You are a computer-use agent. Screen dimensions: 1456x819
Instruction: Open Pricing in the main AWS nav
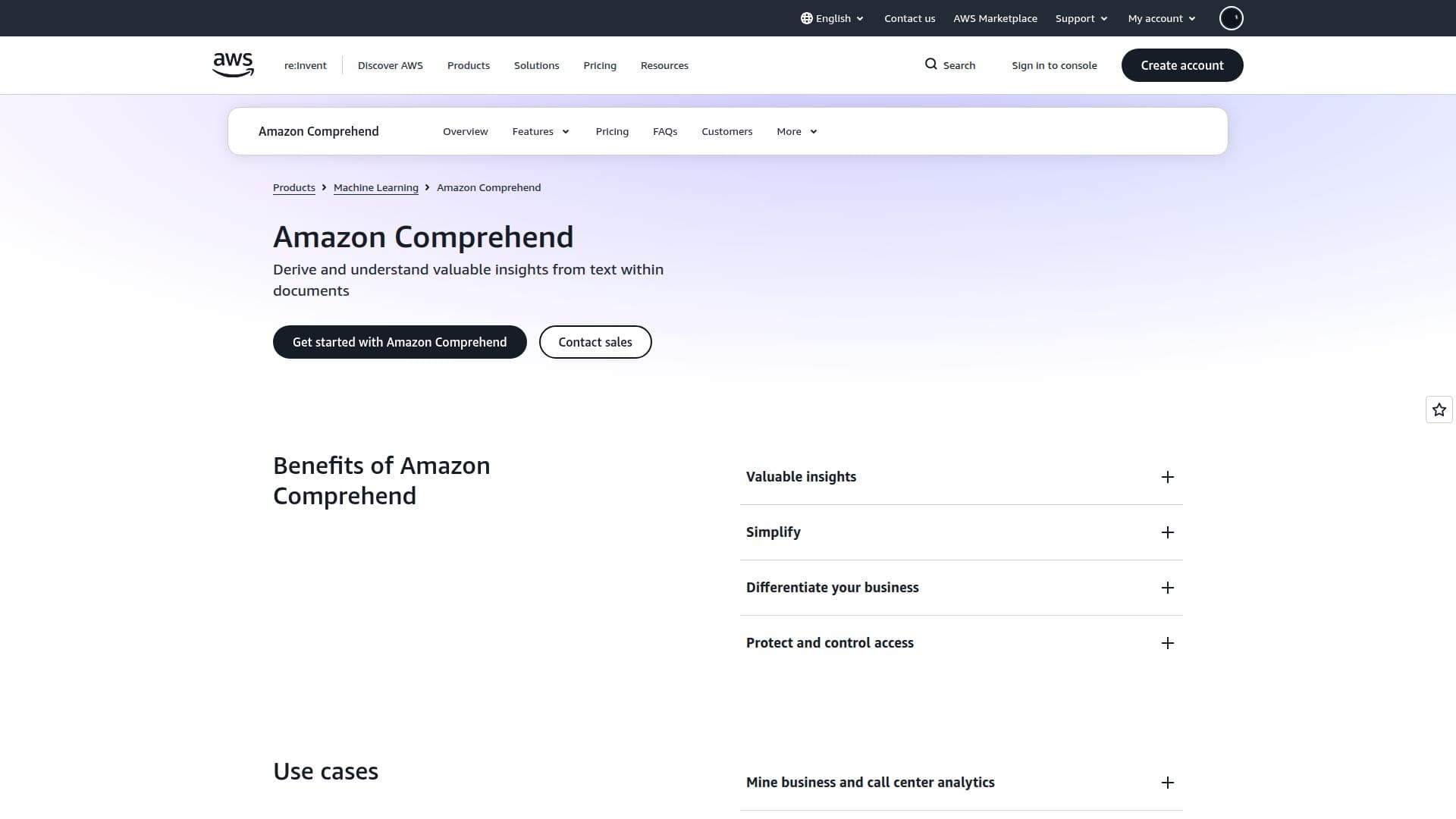click(x=600, y=65)
